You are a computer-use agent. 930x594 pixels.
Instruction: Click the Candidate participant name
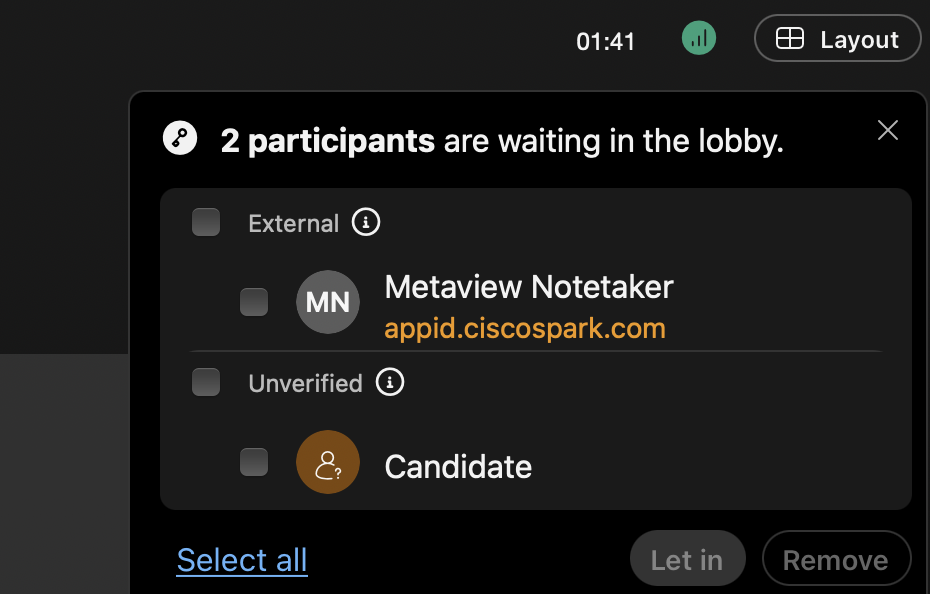click(x=458, y=467)
